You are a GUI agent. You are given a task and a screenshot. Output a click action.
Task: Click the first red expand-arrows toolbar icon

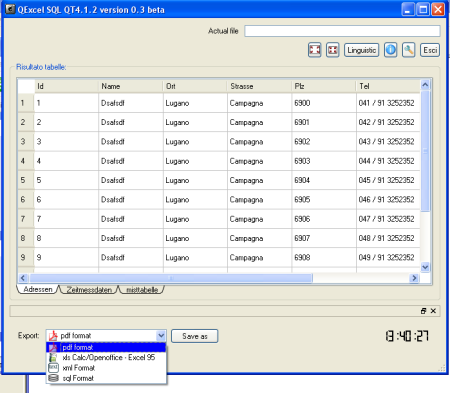pyautogui.click(x=315, y=50)
